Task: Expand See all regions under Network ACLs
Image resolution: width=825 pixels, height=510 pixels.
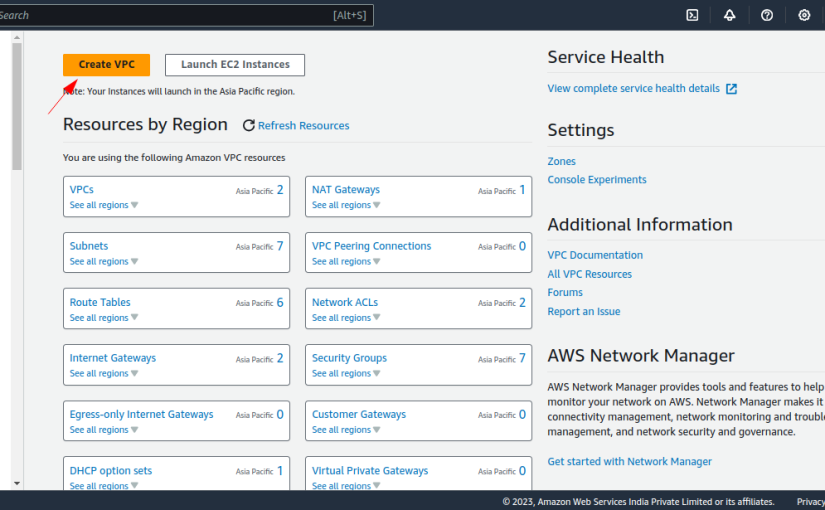Action: 346,317
